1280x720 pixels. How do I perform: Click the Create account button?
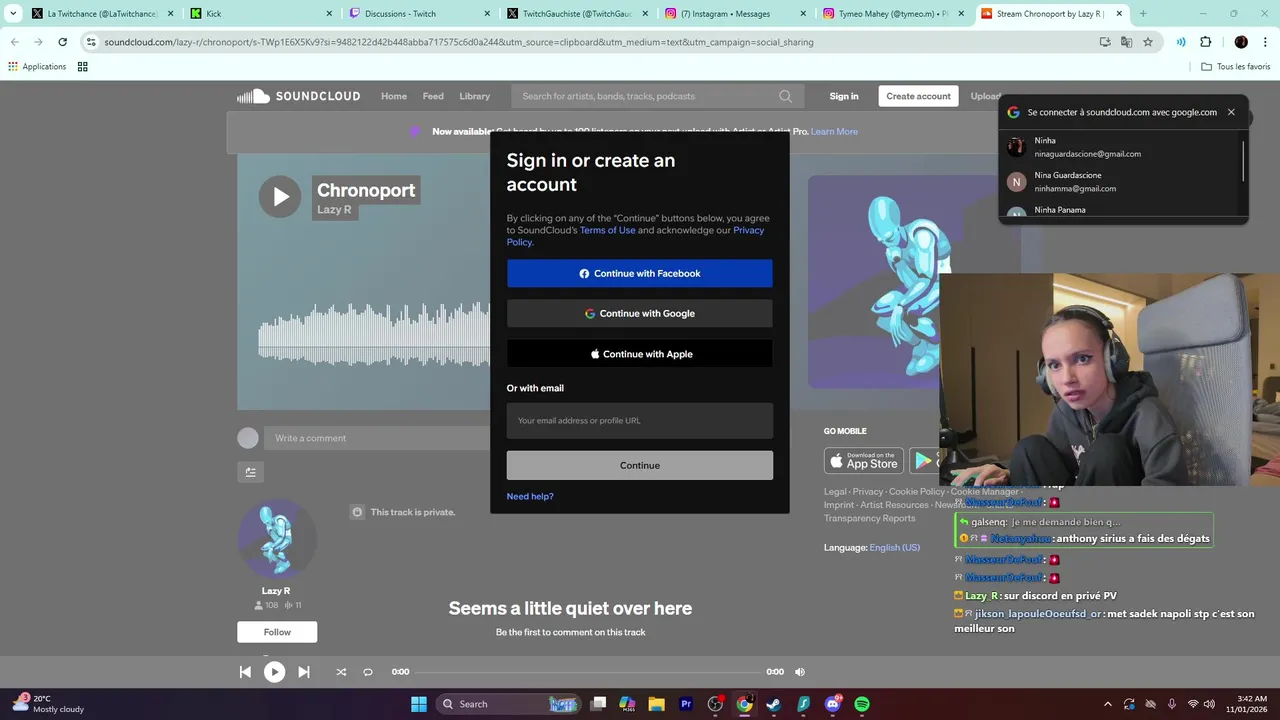(918, 96)
